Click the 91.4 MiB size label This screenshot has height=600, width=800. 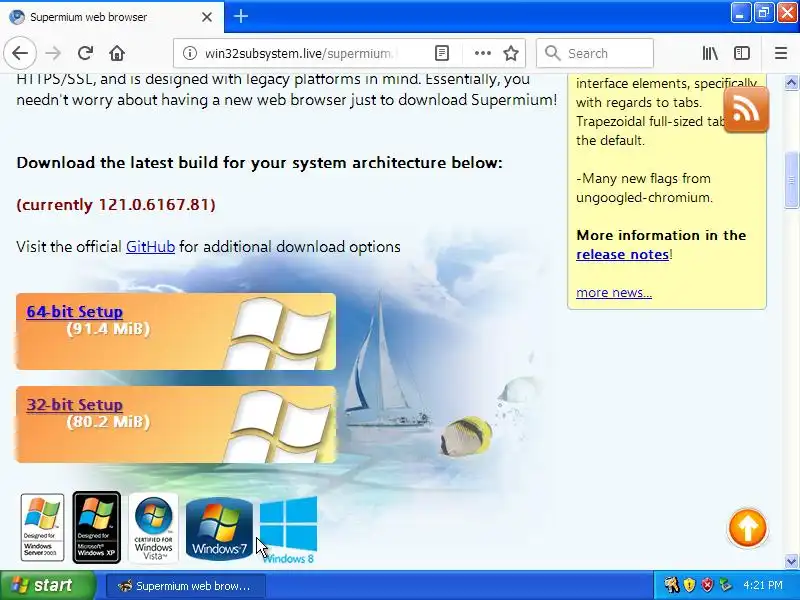click(108, 329)
